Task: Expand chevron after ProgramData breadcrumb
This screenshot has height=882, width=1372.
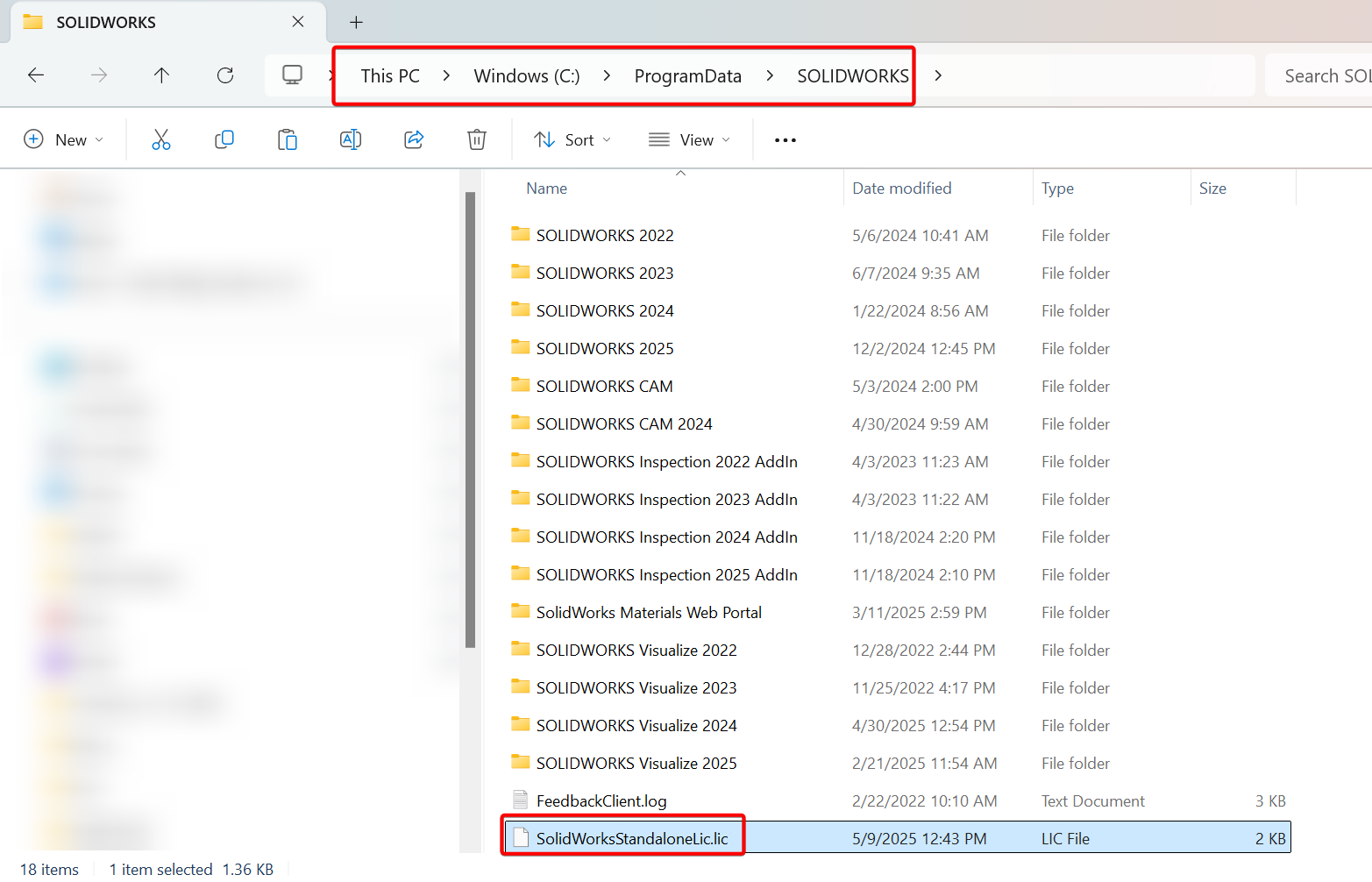Action: coord(770,76)
